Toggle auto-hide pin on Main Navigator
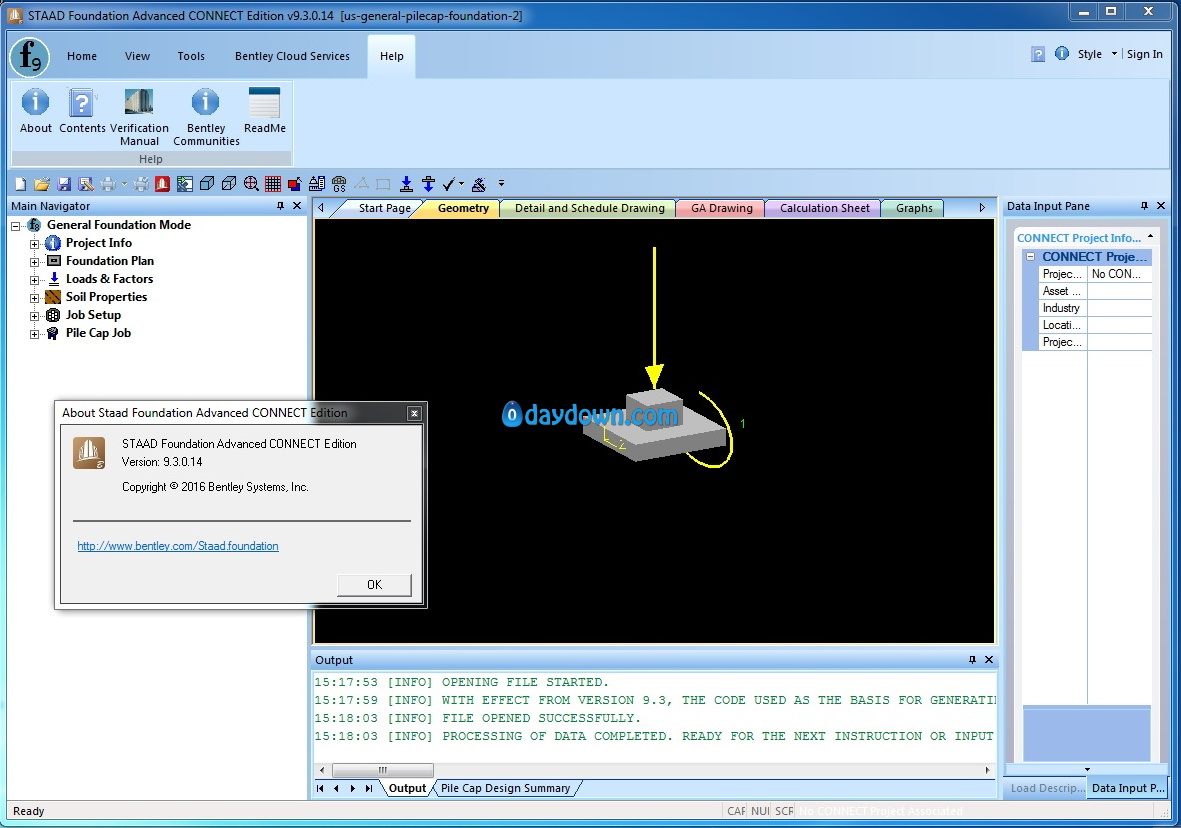This screenshot has width=1181, height=828. coord(280,206)
